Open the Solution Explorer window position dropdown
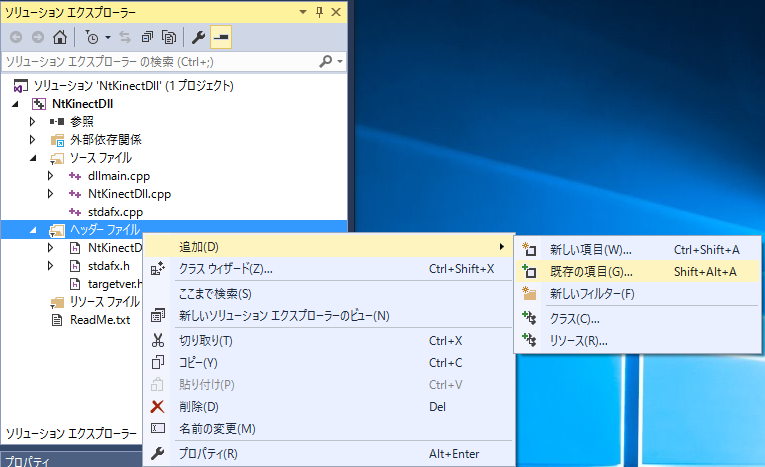The image size is (765, 467). pos(301,11)
